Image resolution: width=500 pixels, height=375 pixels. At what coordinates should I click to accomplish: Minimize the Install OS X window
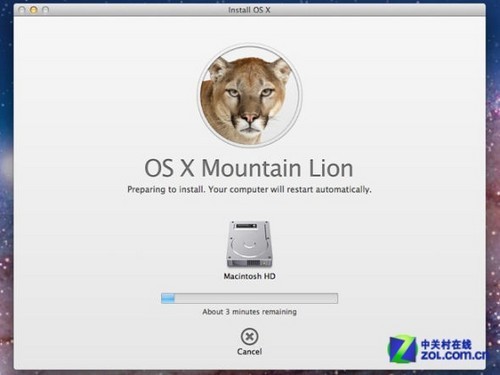[33, 10]
